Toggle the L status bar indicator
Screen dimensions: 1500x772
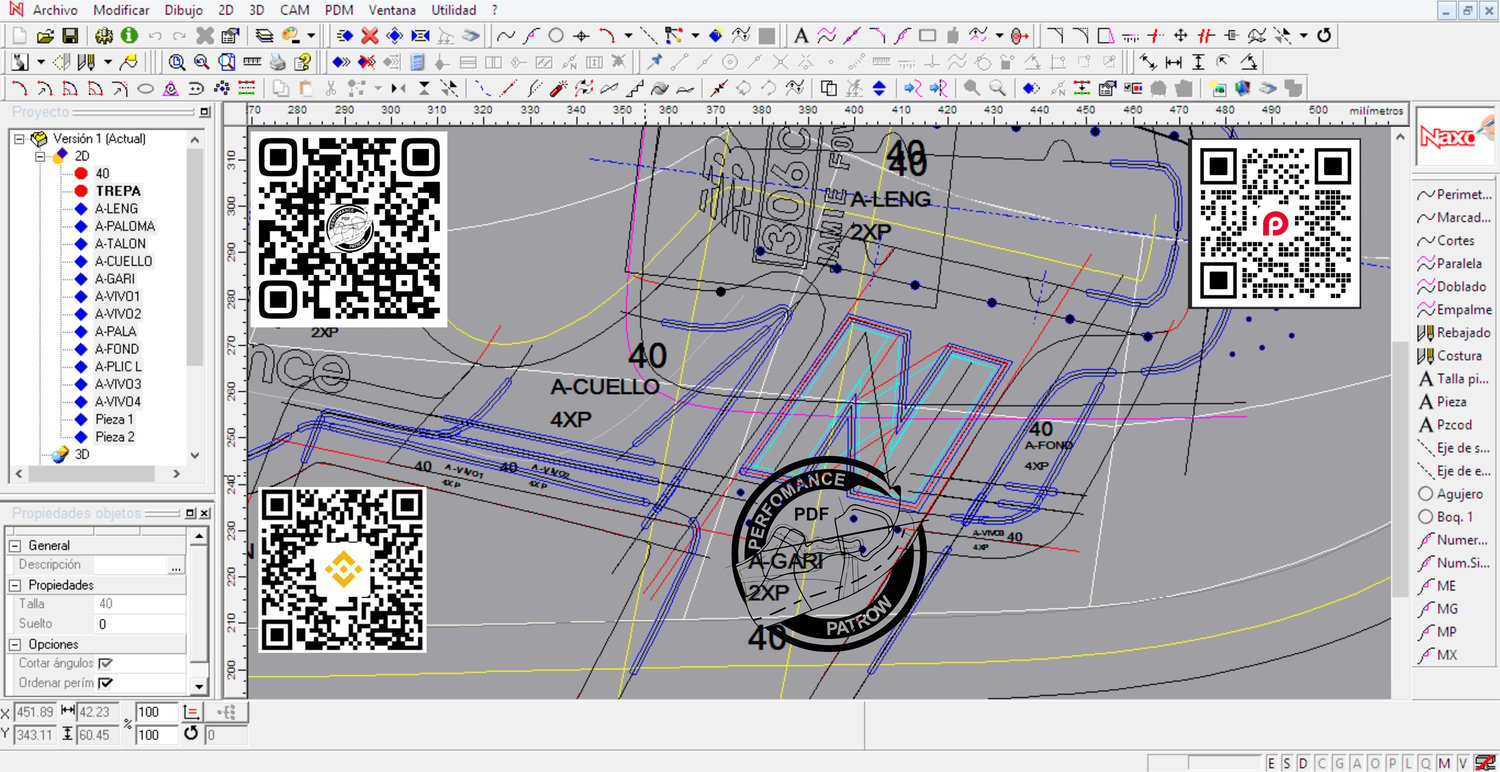pyautogui.click(x=1407, y=763)
